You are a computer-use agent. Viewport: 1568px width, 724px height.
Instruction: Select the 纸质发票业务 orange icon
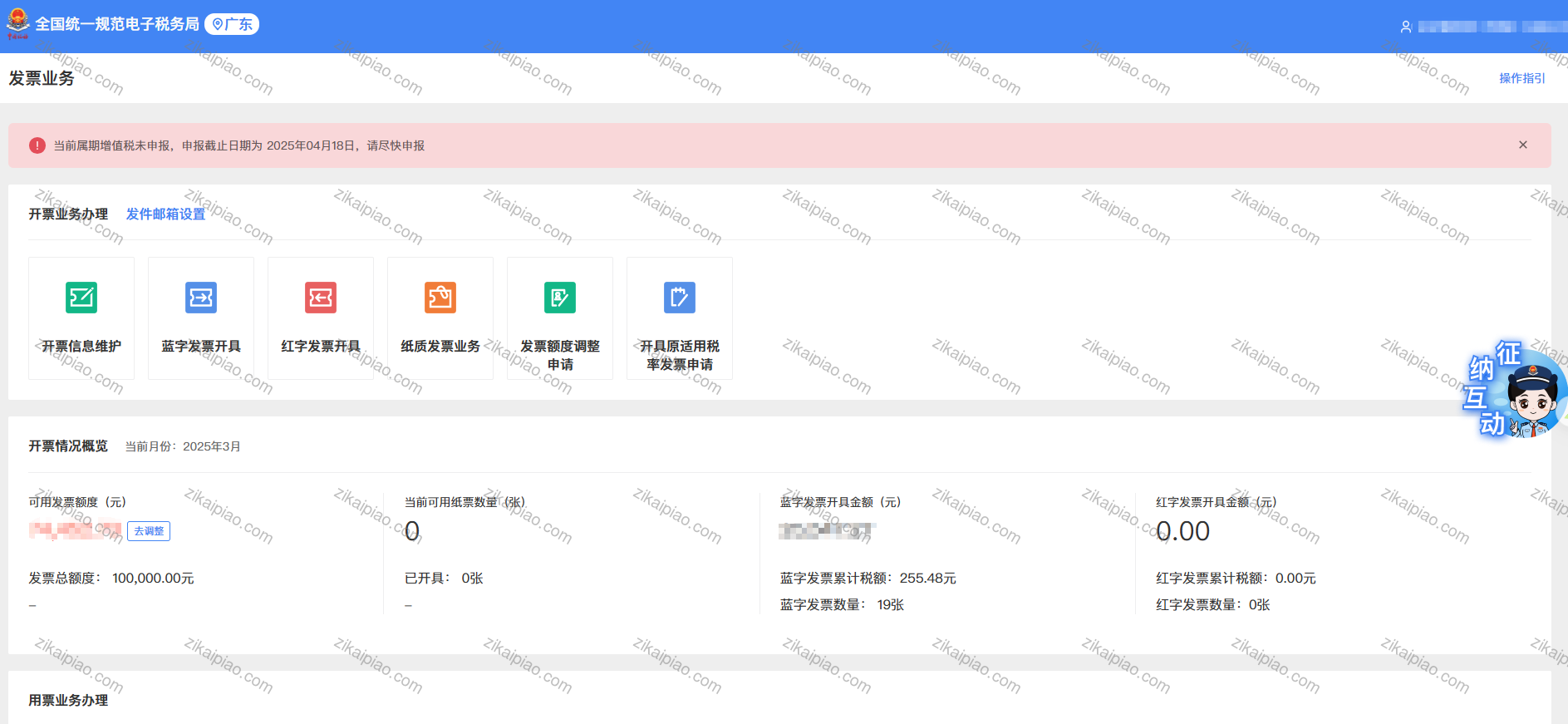point(440,298)
